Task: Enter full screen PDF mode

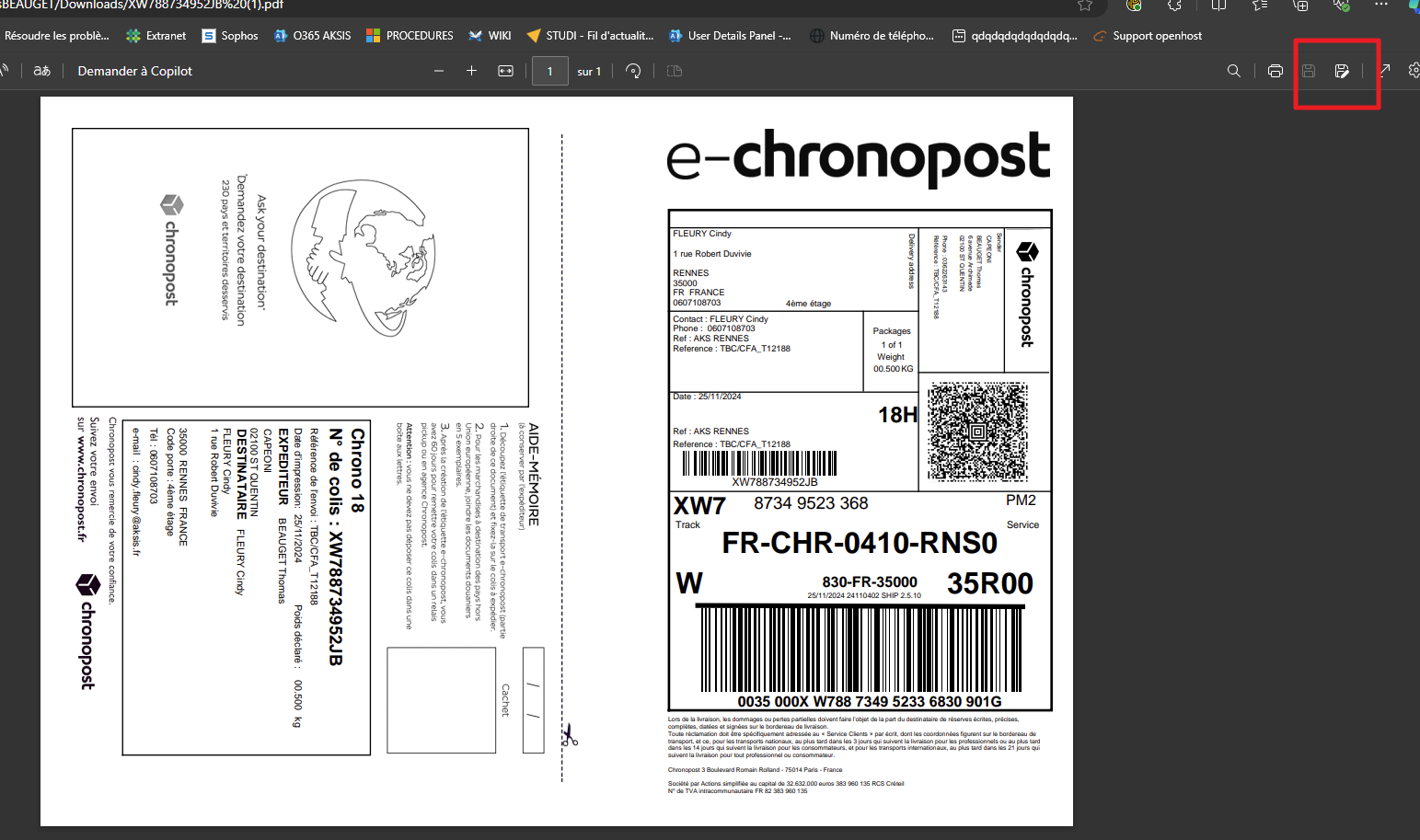Action: click(x=1384, y=71)
